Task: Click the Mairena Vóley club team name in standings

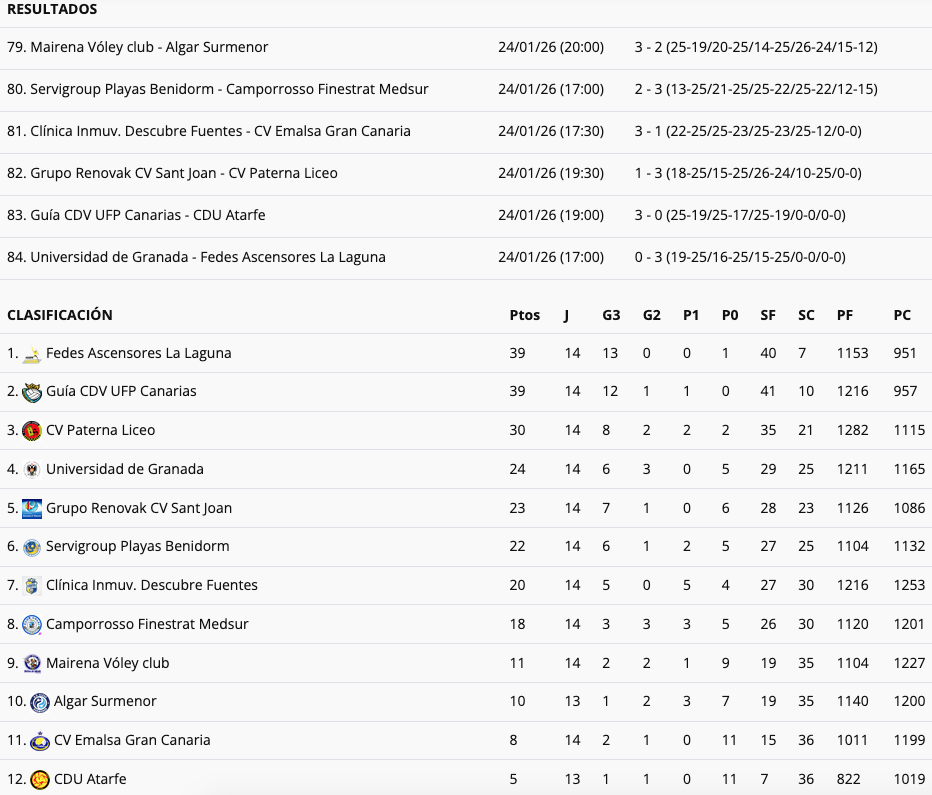Action: tap(107, 663)
